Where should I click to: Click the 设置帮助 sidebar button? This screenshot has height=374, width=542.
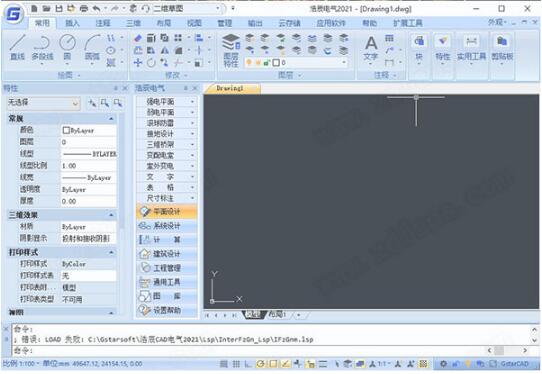coord(167,310)
